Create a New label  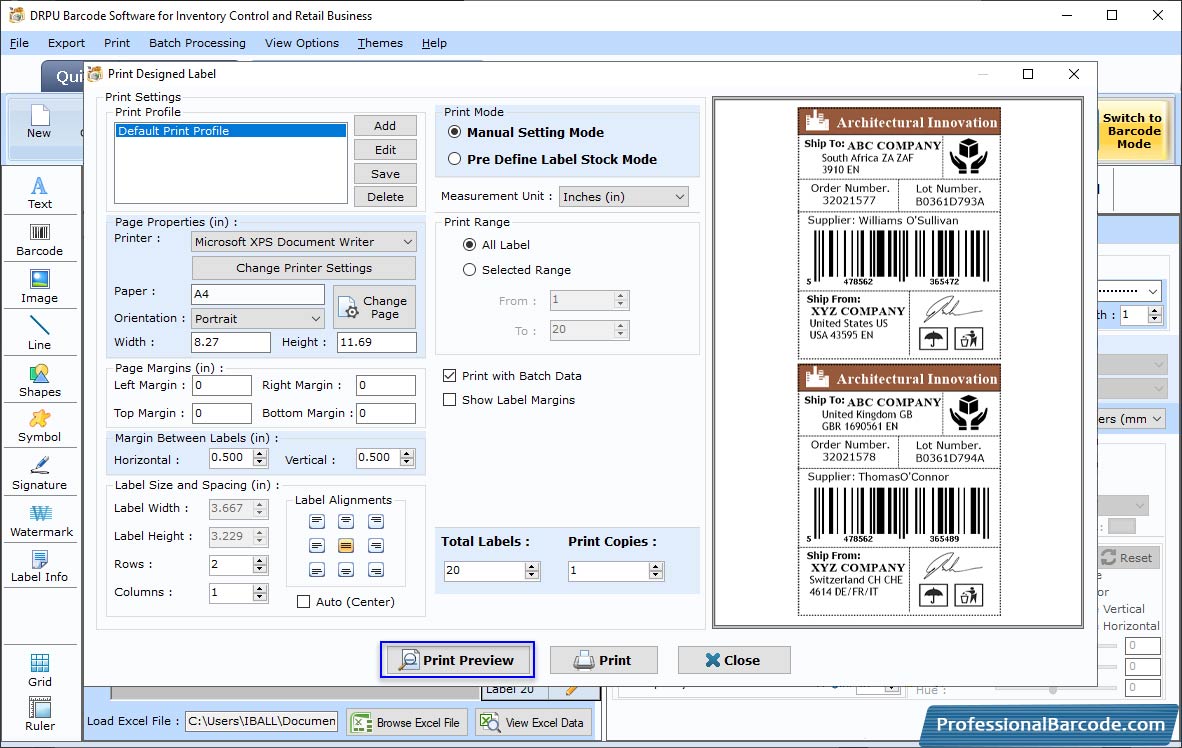[39, 122]
